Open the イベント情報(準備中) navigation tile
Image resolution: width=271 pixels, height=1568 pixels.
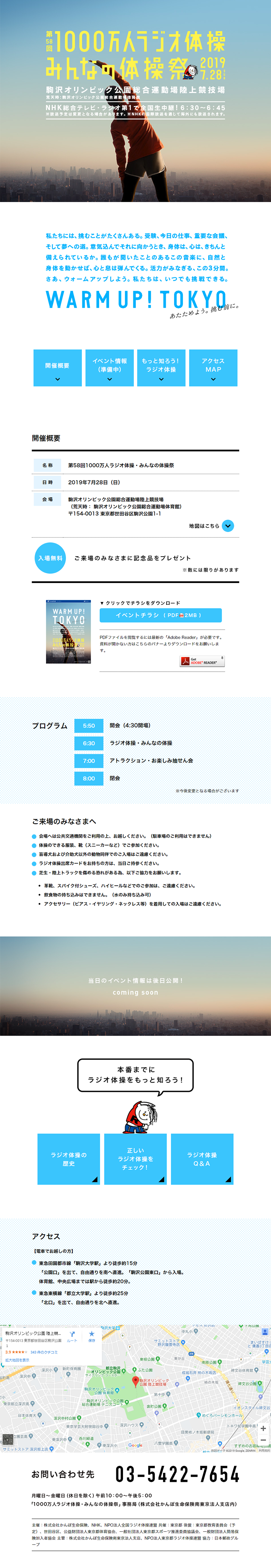coord(109,368)
